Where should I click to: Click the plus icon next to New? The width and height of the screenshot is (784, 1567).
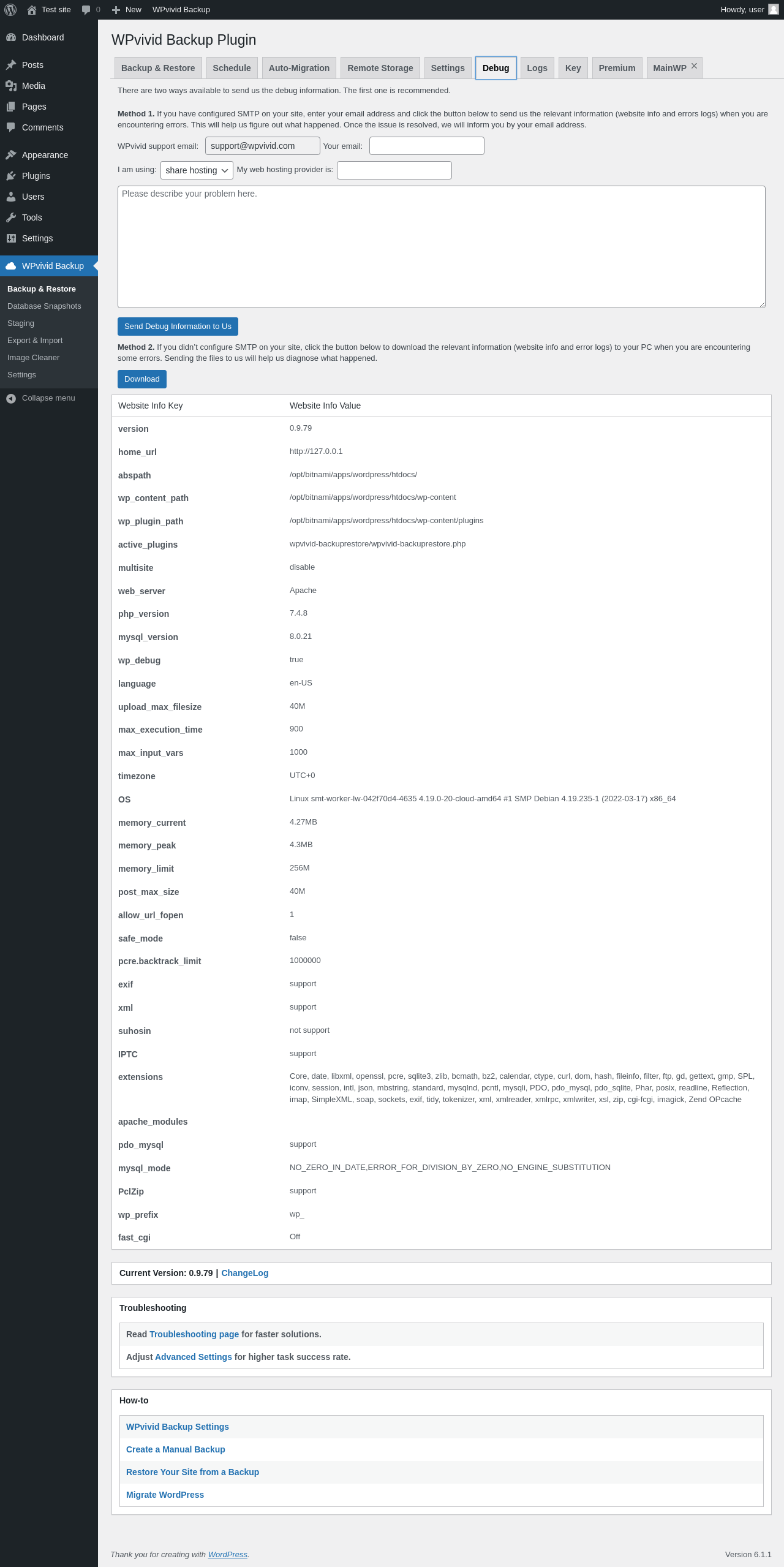(x=116, y=10)
